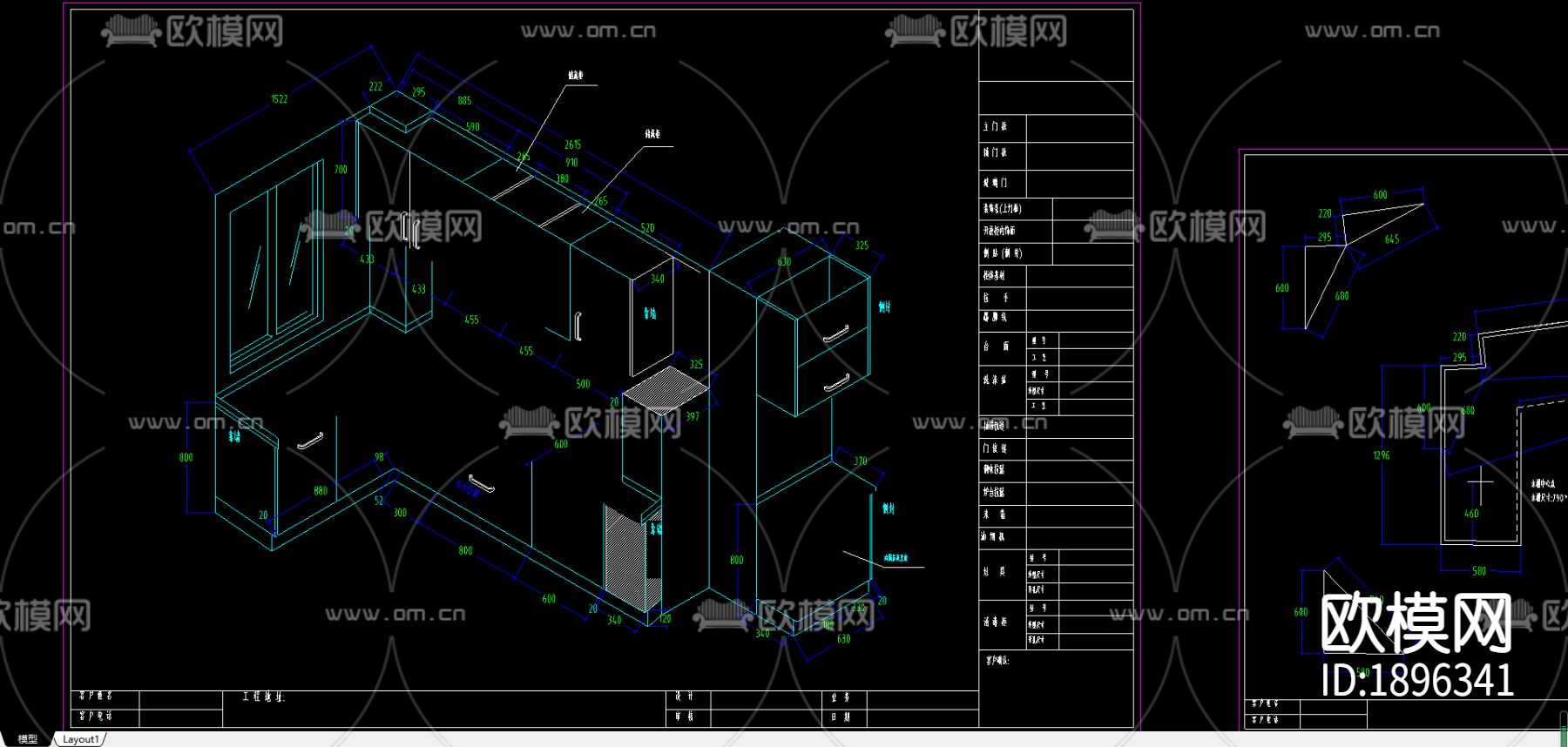This screenshot has width=1568, height=747.
Task: Select the 设计 title block label
Action: 685,697
